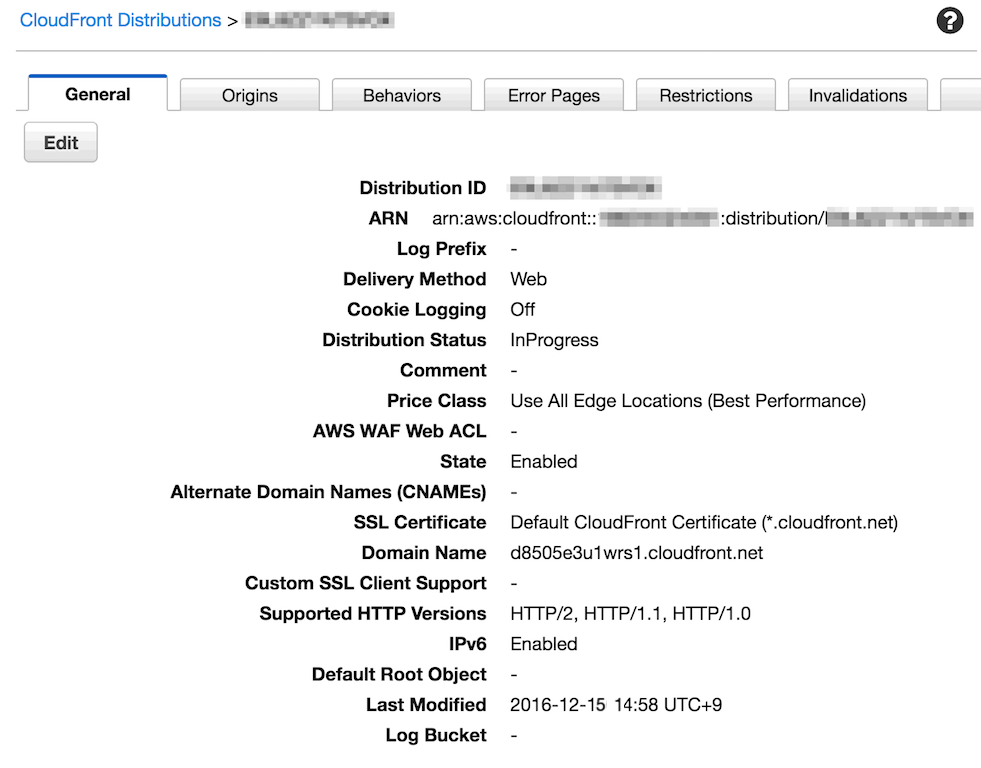The image size is (981, 768).
Task: Switch to the Restrictions tab
Action: coord(706,95)
